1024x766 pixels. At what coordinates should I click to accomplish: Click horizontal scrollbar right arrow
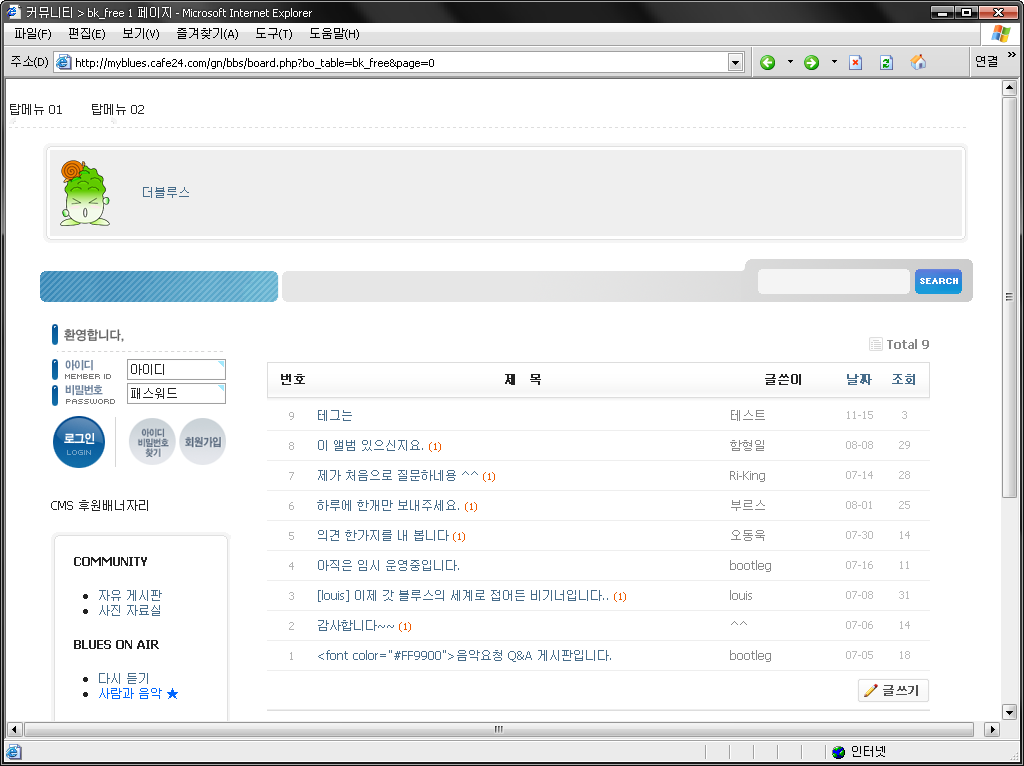992,729
